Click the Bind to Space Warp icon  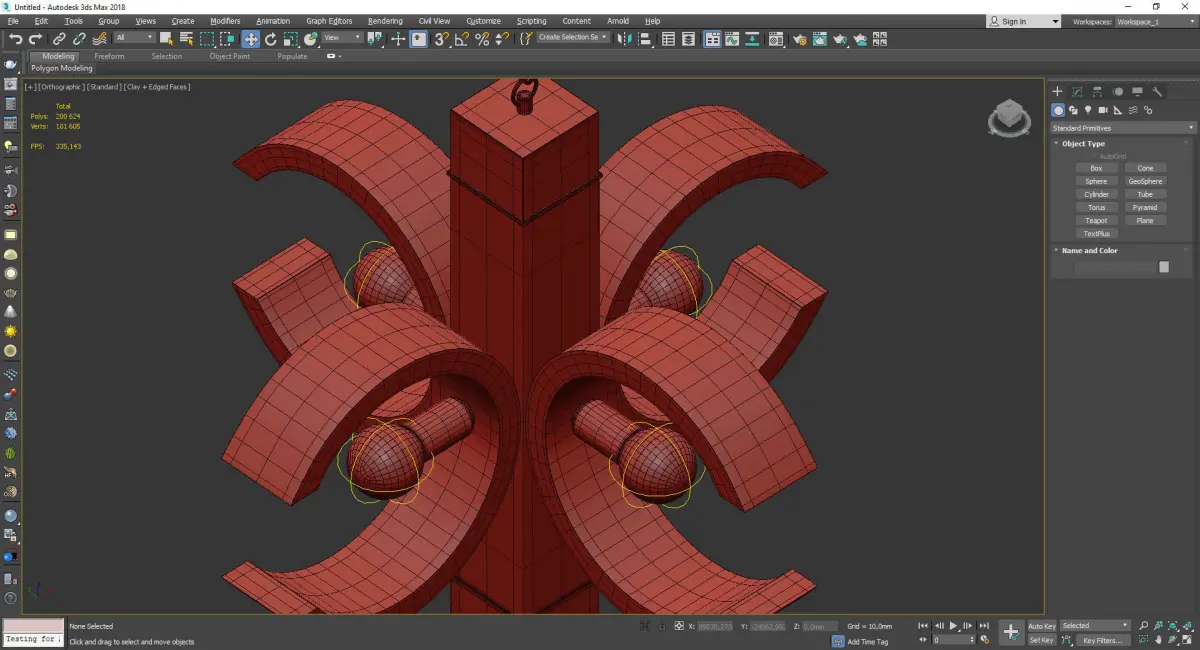pos(100,39)
